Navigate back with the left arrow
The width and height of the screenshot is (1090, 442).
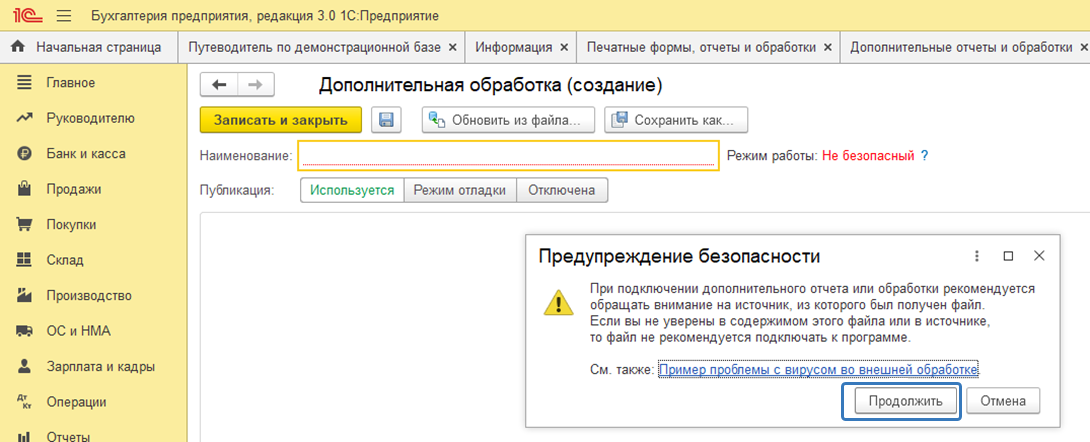(x=219, y=85)
